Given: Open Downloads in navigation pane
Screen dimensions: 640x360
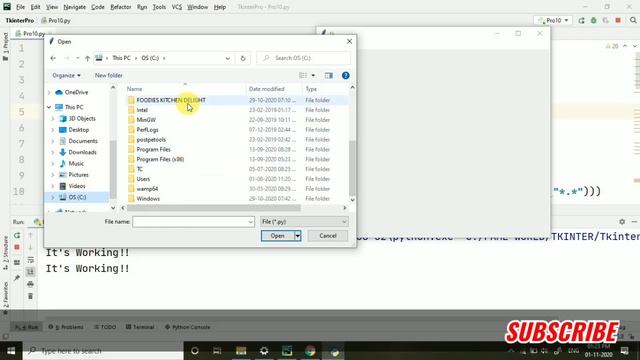Looking at the screenshot, I should tap(82, 152).
